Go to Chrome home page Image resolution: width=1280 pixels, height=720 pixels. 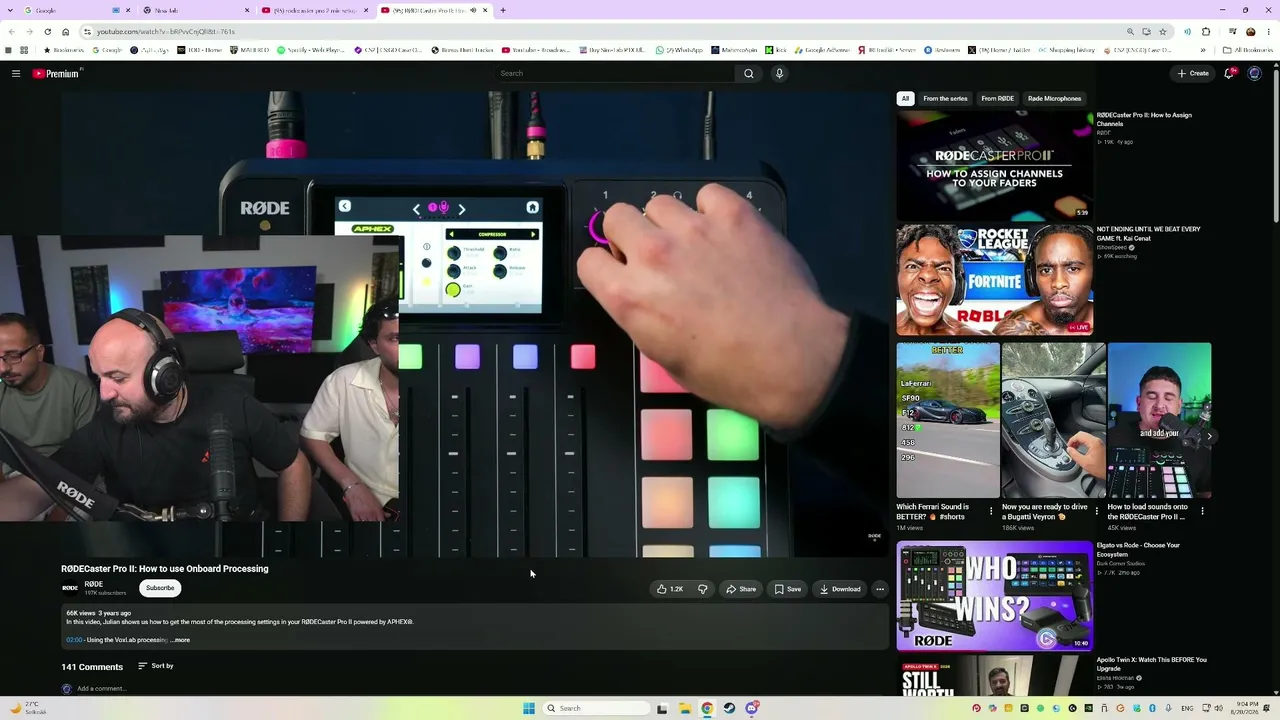coord(66,32)
